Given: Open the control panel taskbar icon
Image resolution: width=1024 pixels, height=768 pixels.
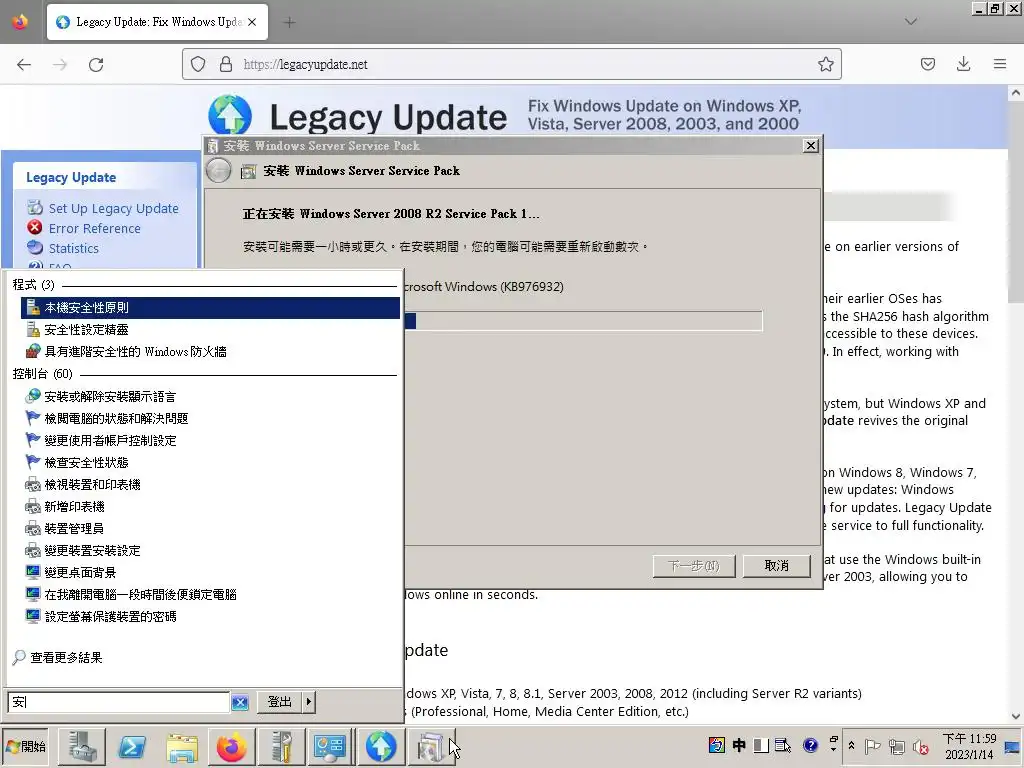Looking at the screenshot, I should point(331,746).
